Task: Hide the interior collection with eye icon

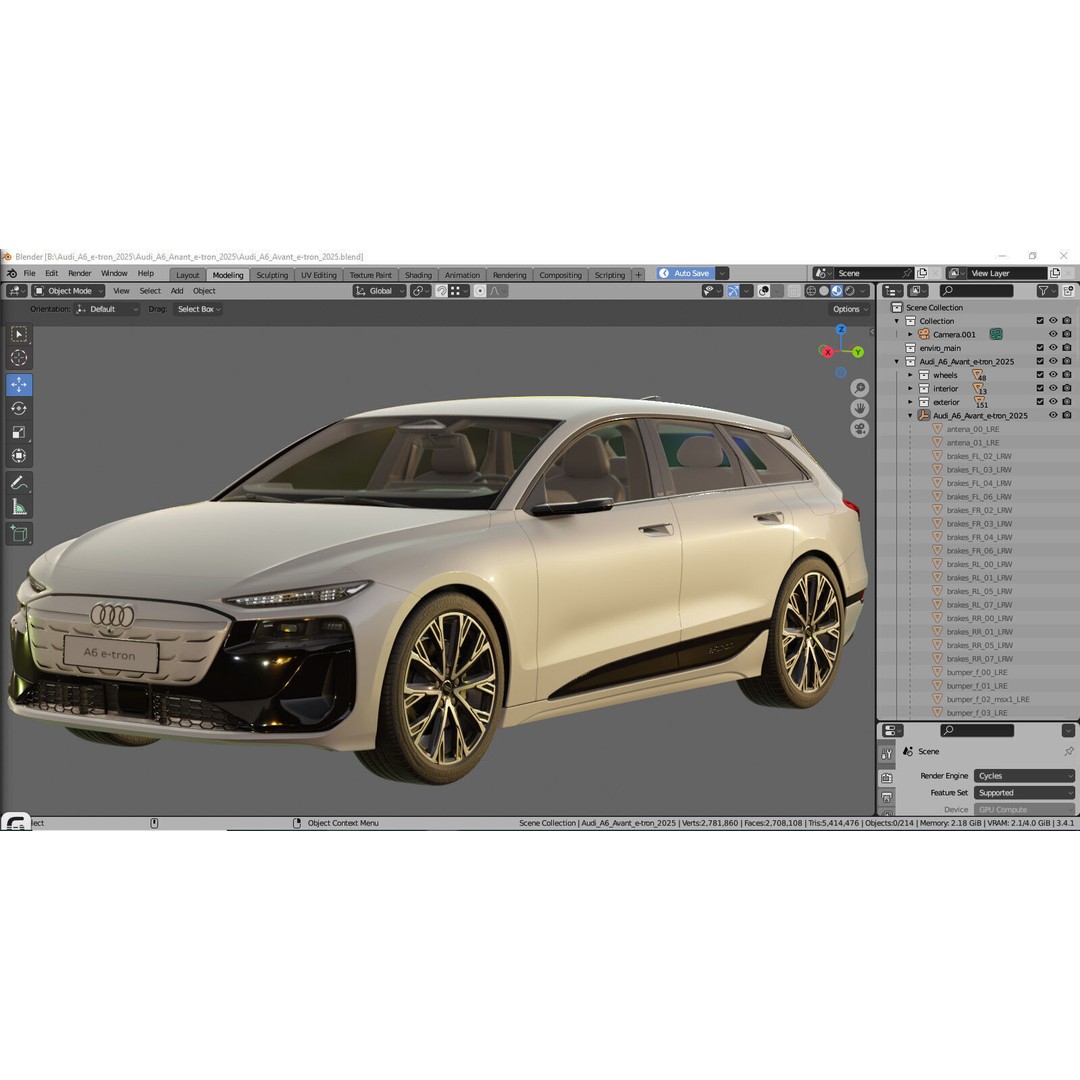Action: pyautogui.click(x=1053, y=388)
